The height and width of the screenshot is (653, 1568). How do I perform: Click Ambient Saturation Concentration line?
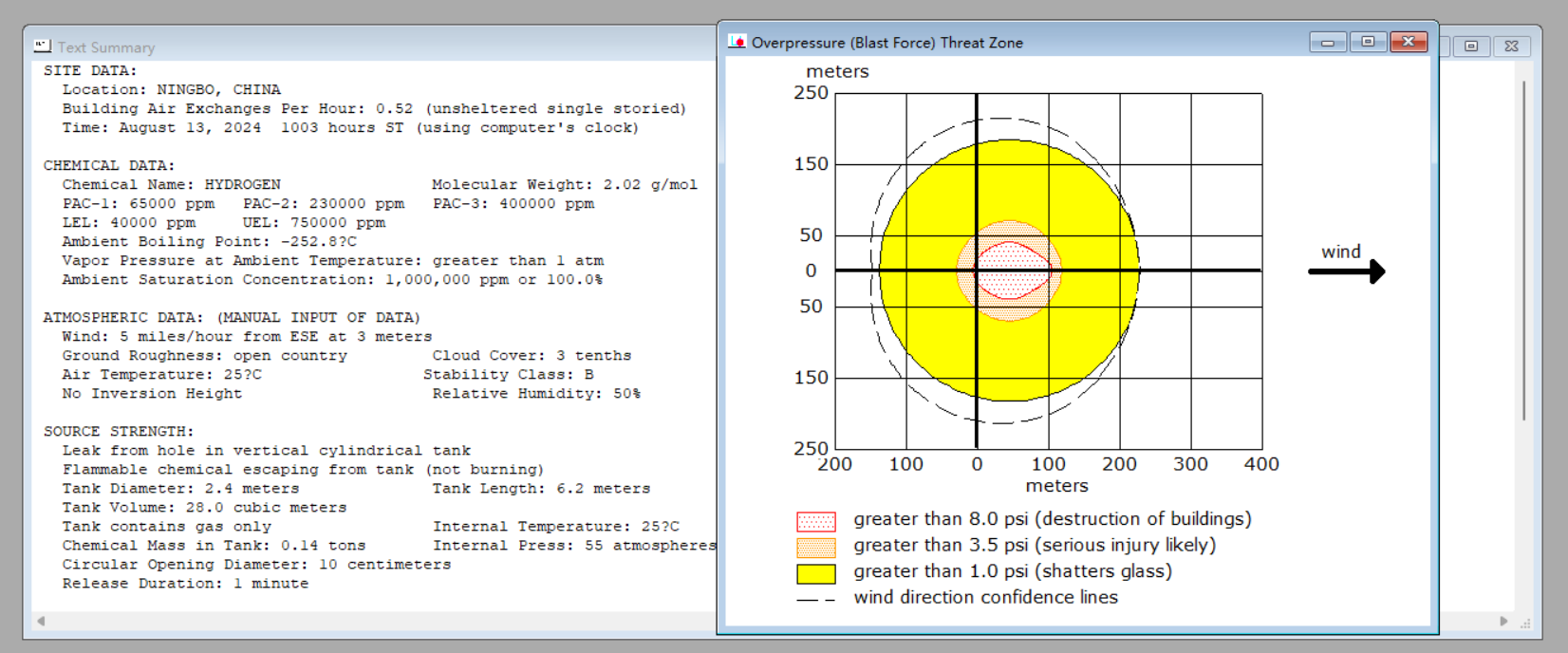pos(333,280)
